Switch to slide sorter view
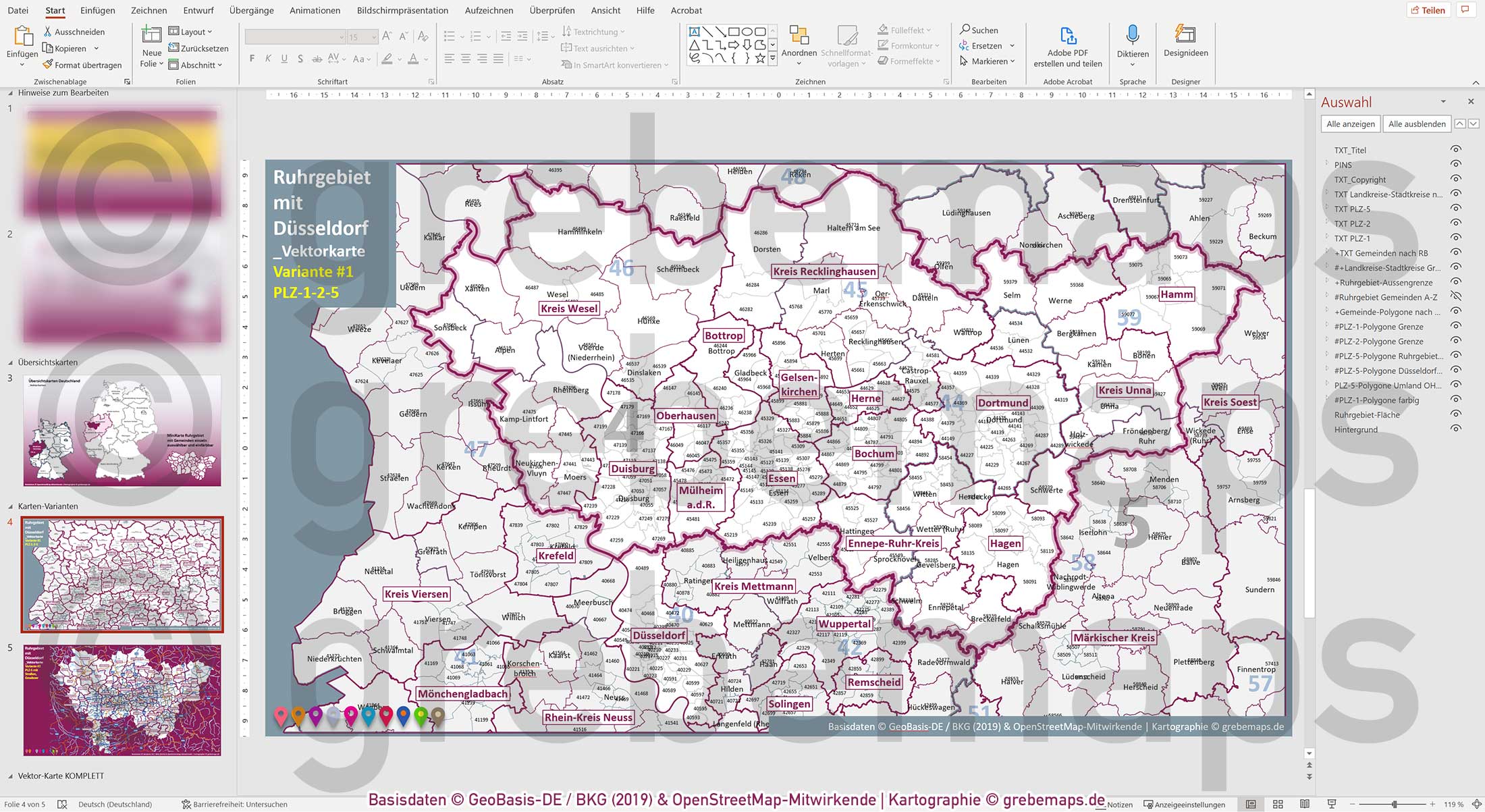This screenshot has height=812, width=1485. [1278, 804]
